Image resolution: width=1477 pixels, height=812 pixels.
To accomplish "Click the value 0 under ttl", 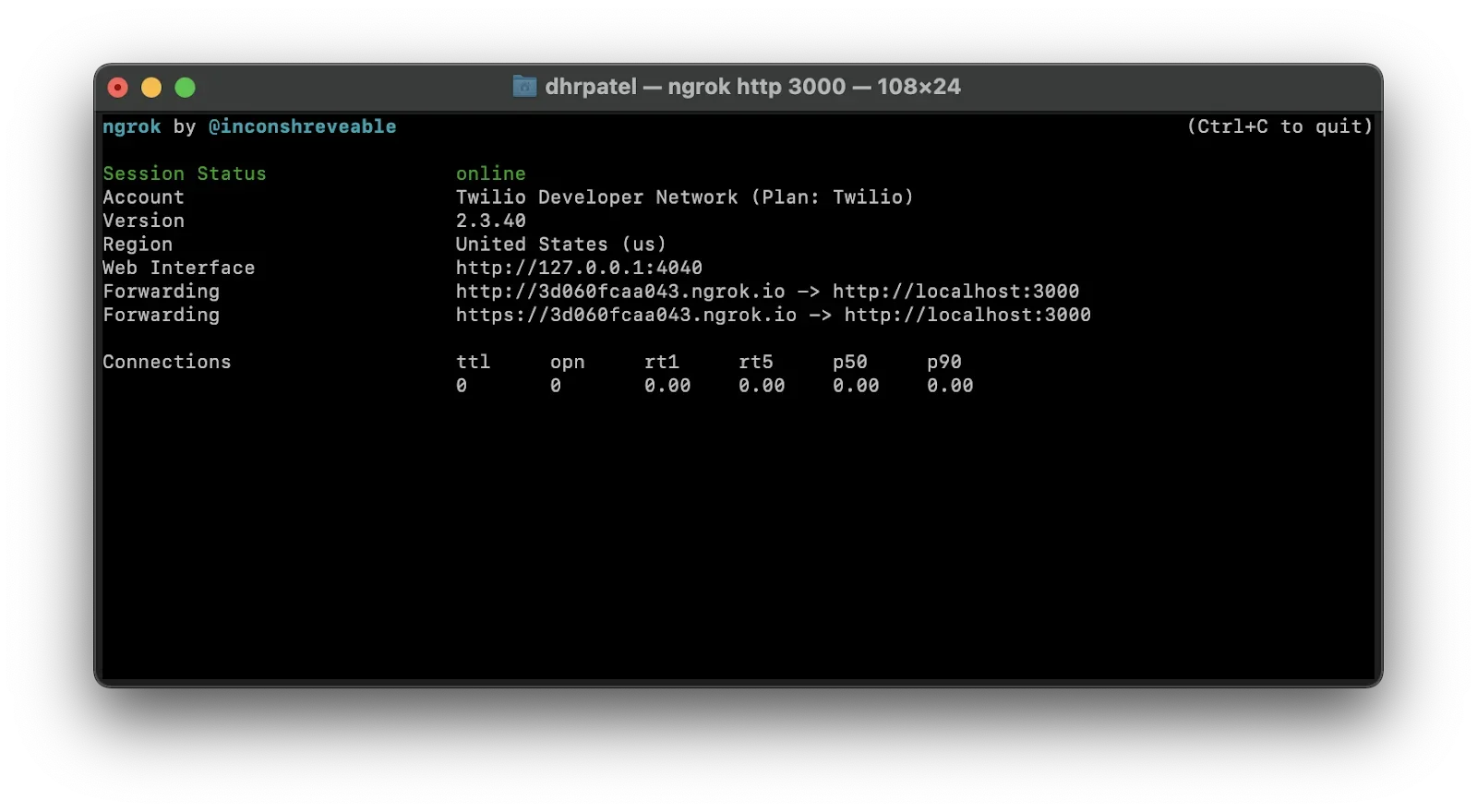I will point(462,386).
